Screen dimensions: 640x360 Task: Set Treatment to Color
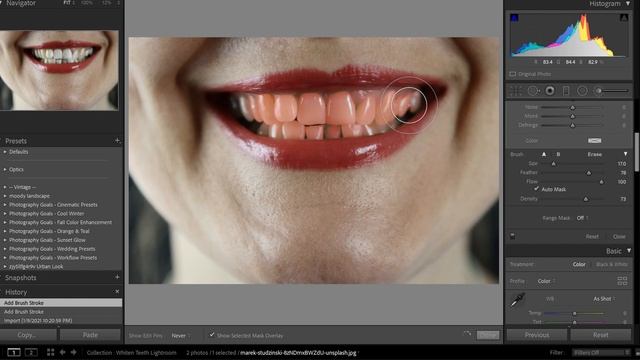(x=579, y=264)
